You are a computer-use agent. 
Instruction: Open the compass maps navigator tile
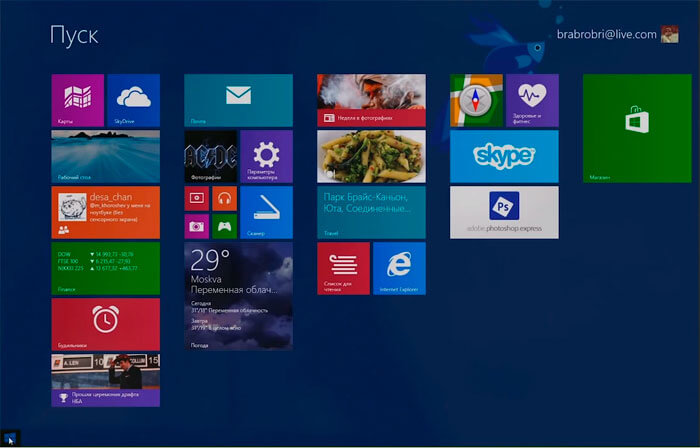(476, 100)
